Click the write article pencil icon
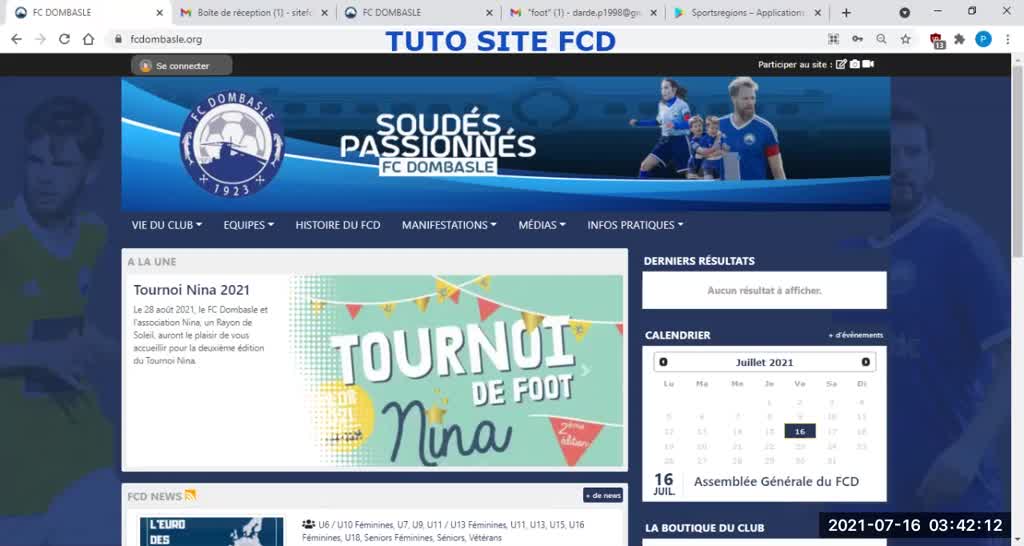The image size is (1024, 546). 841,65
